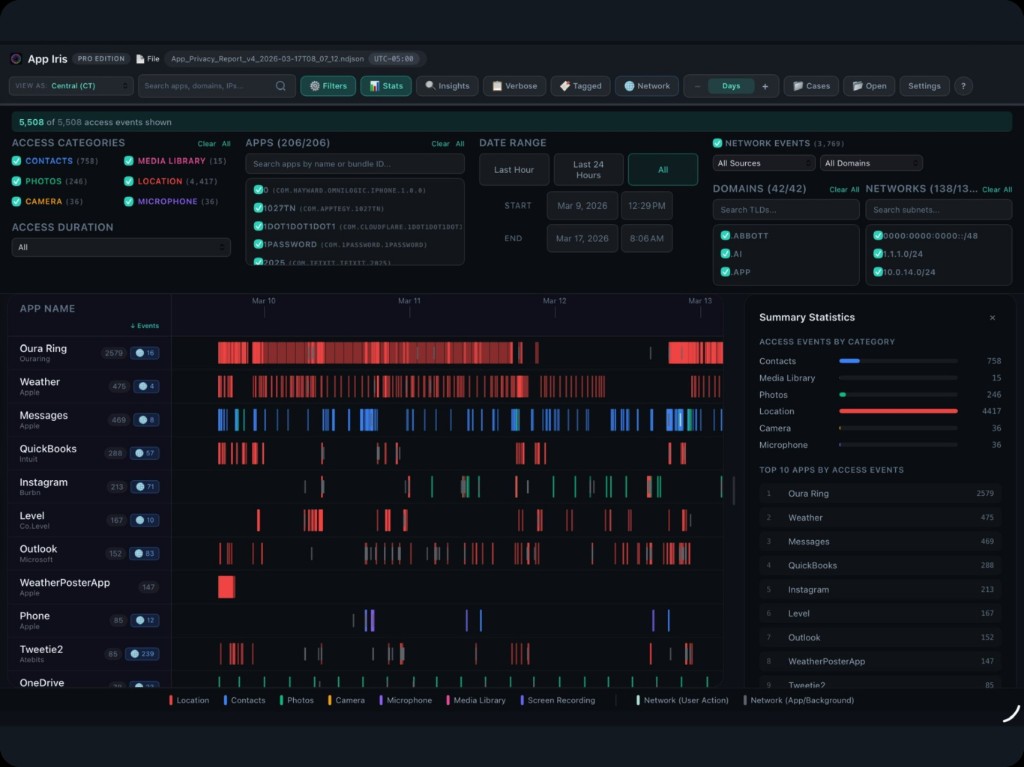Show Tagged events
This screenshot has width=1024, height=767.
pos(580,86)
